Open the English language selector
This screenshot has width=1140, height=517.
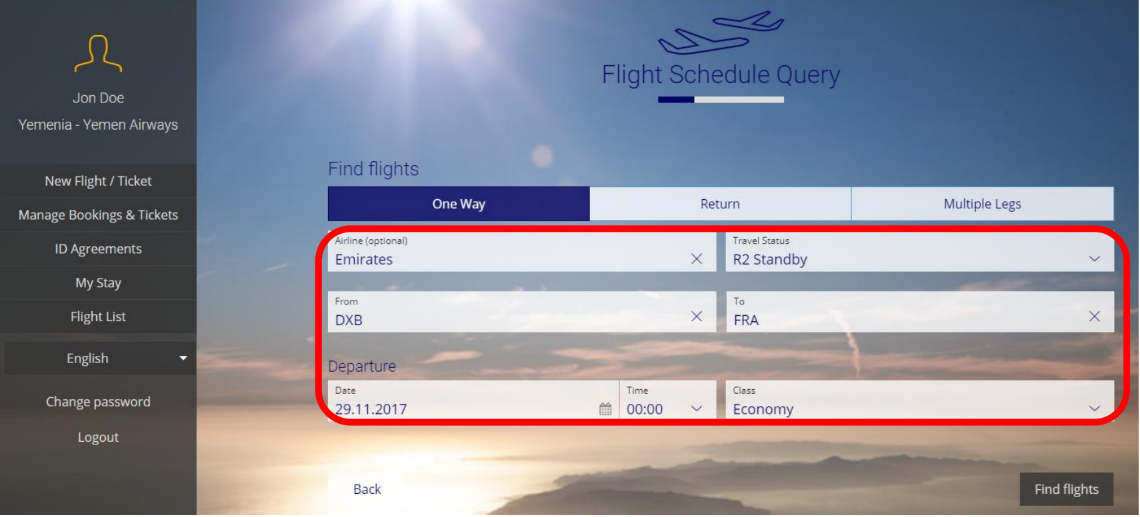[x=100, y=358]
